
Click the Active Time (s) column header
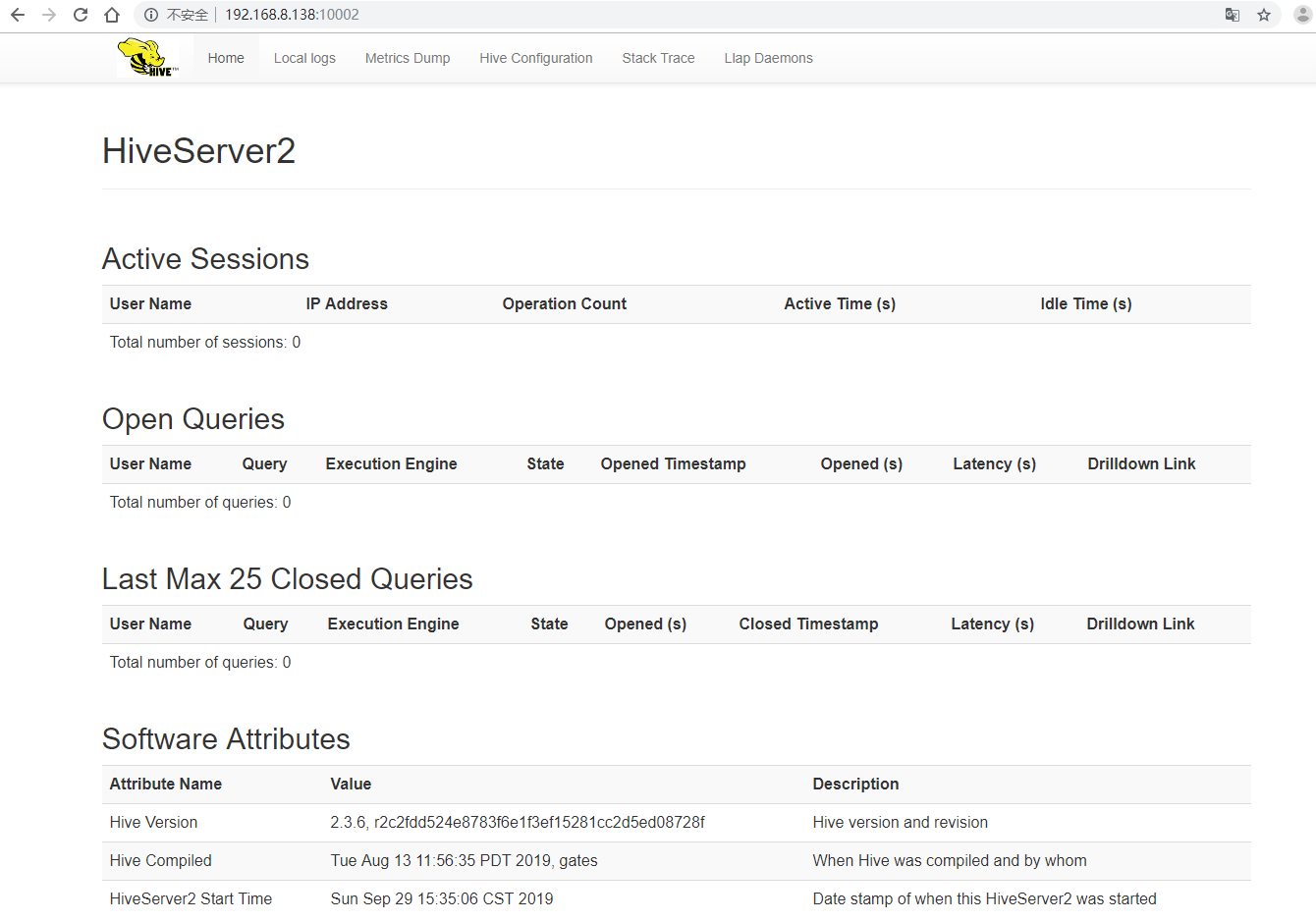coord(840,304)
